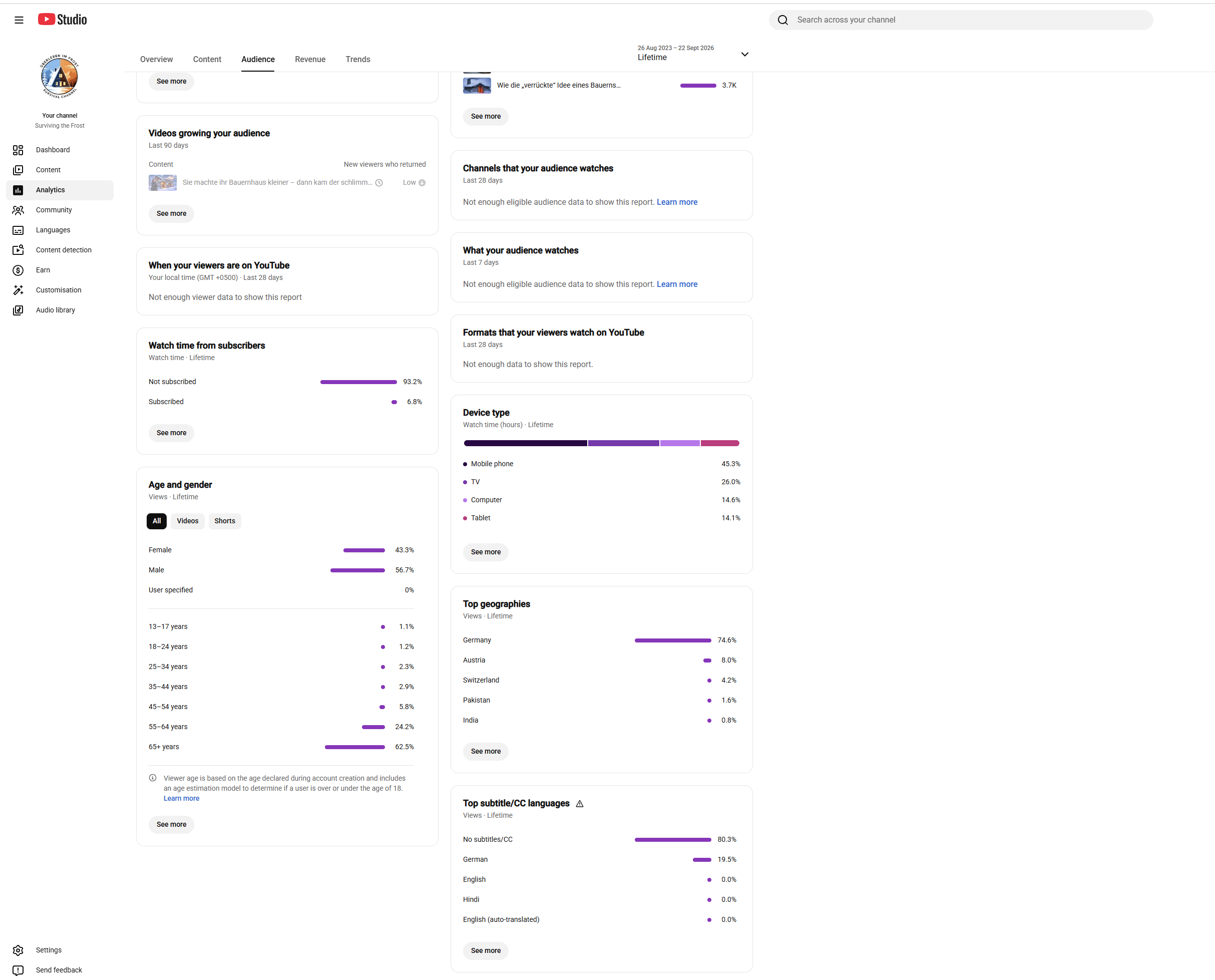
Task: Click See more in Top geographies card
Action: tap(485, 751)
